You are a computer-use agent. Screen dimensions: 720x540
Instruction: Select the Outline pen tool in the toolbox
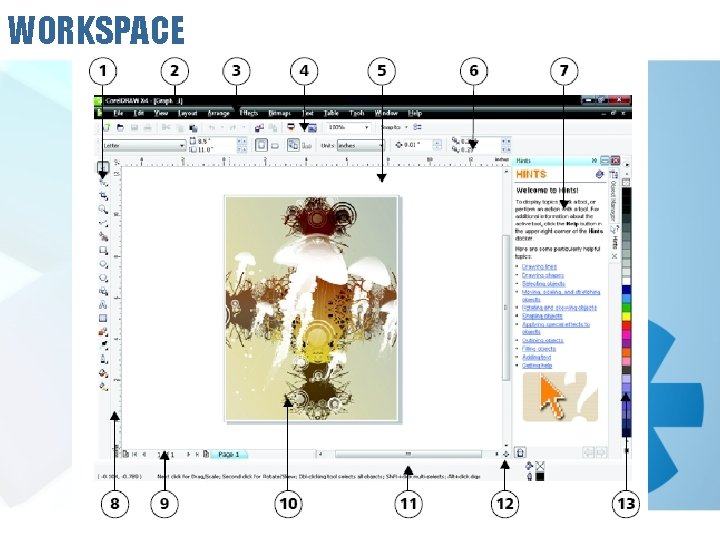(104, 359)
